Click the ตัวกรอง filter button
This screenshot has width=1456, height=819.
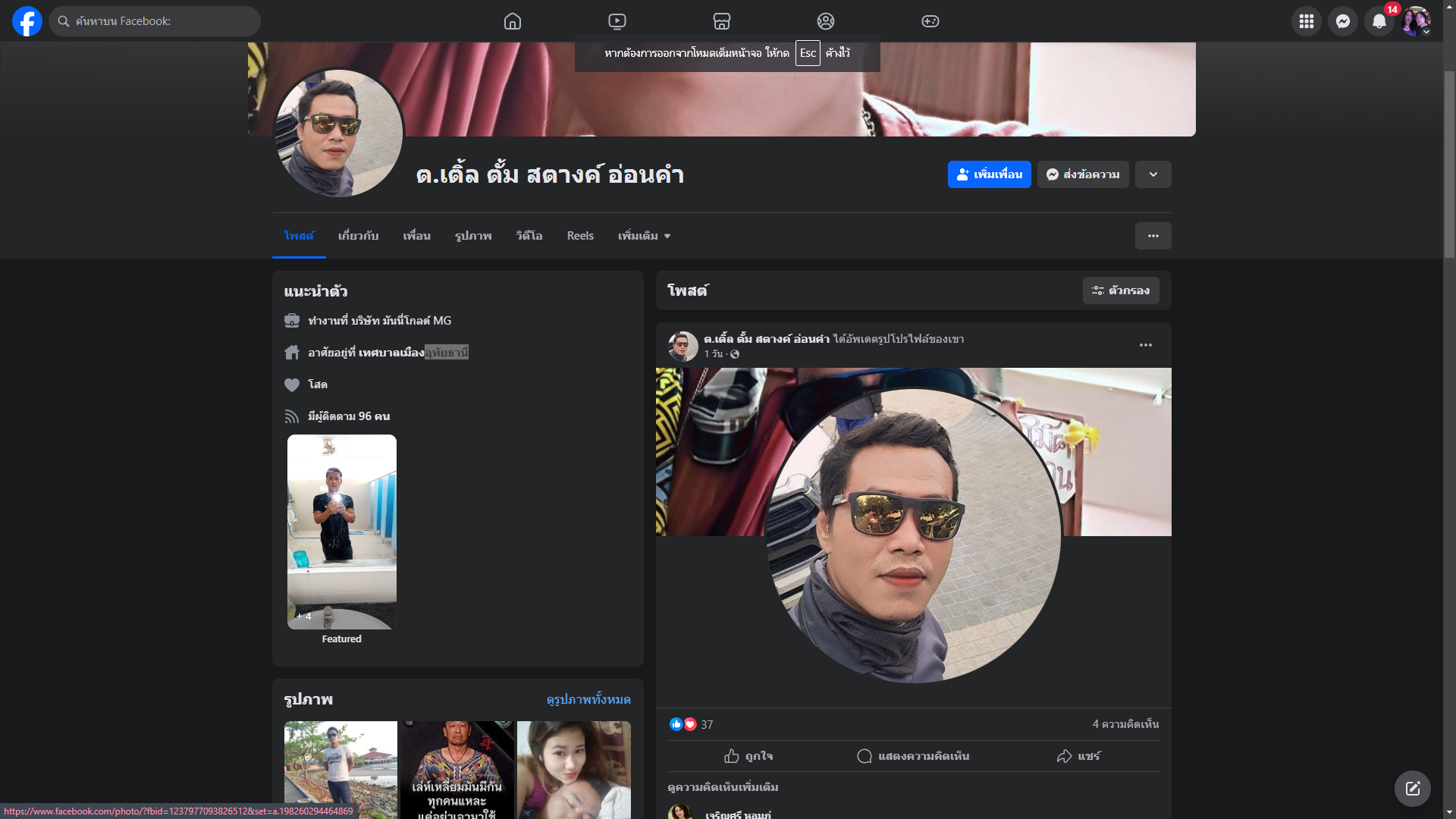coord(1121,290)
